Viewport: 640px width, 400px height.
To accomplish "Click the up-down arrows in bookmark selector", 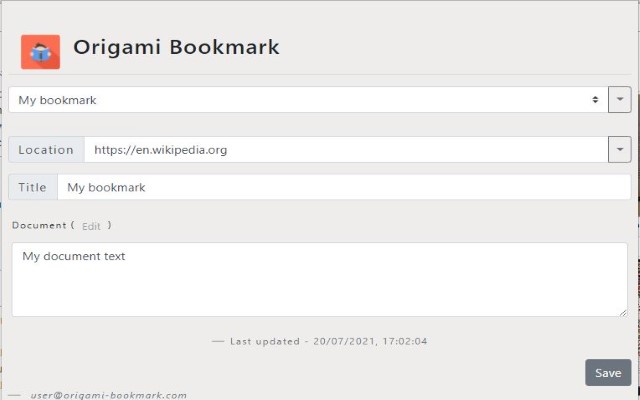I will (x=595, y=100).
